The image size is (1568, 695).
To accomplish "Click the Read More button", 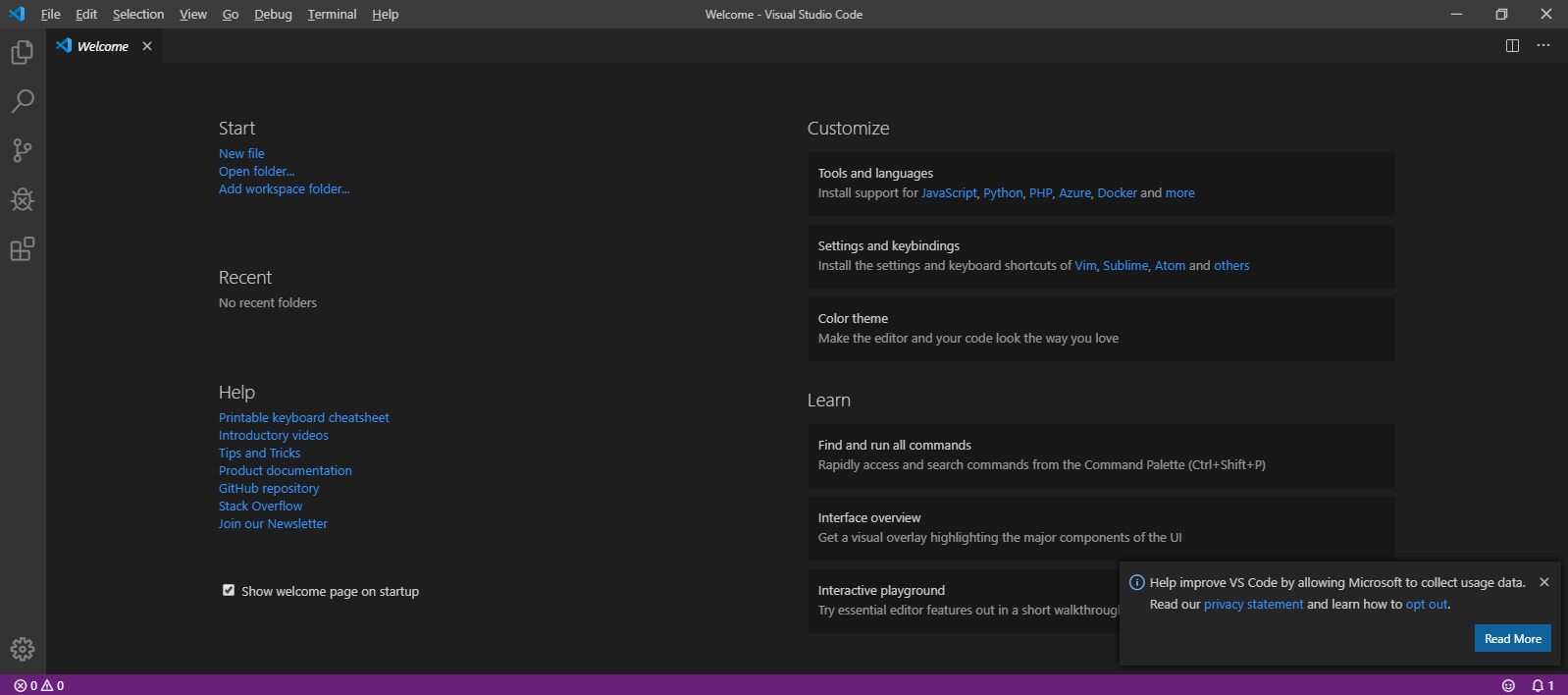I will [1512, 638].
